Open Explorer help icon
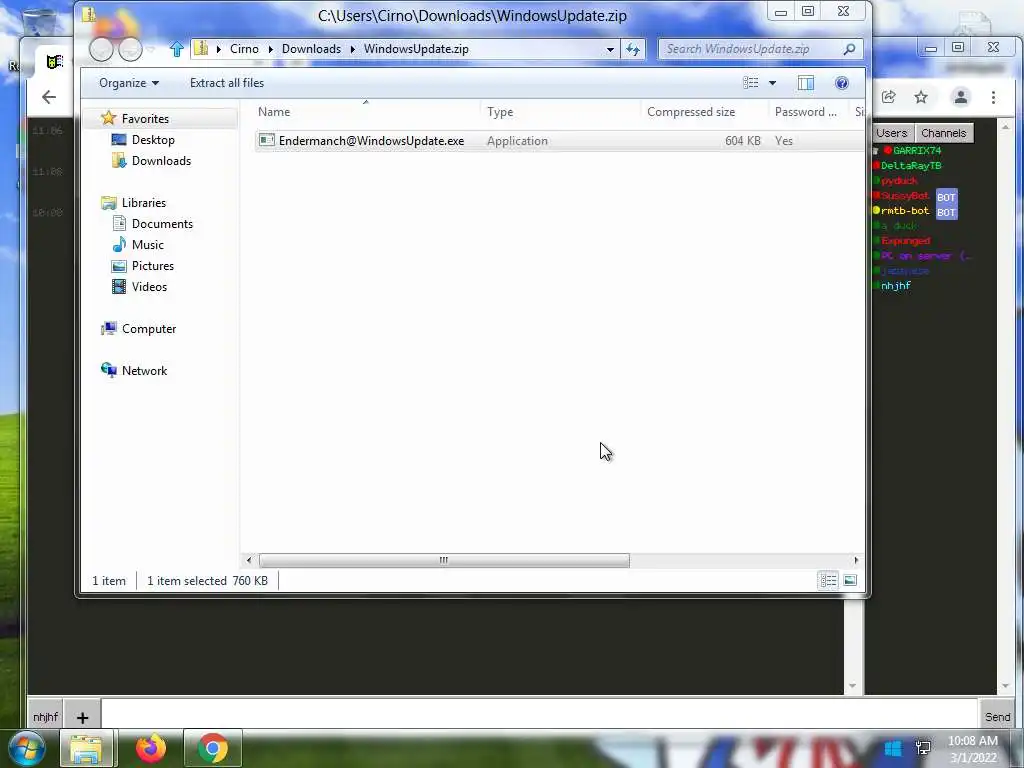The image size is (1024, 768). tap(842, 83)
